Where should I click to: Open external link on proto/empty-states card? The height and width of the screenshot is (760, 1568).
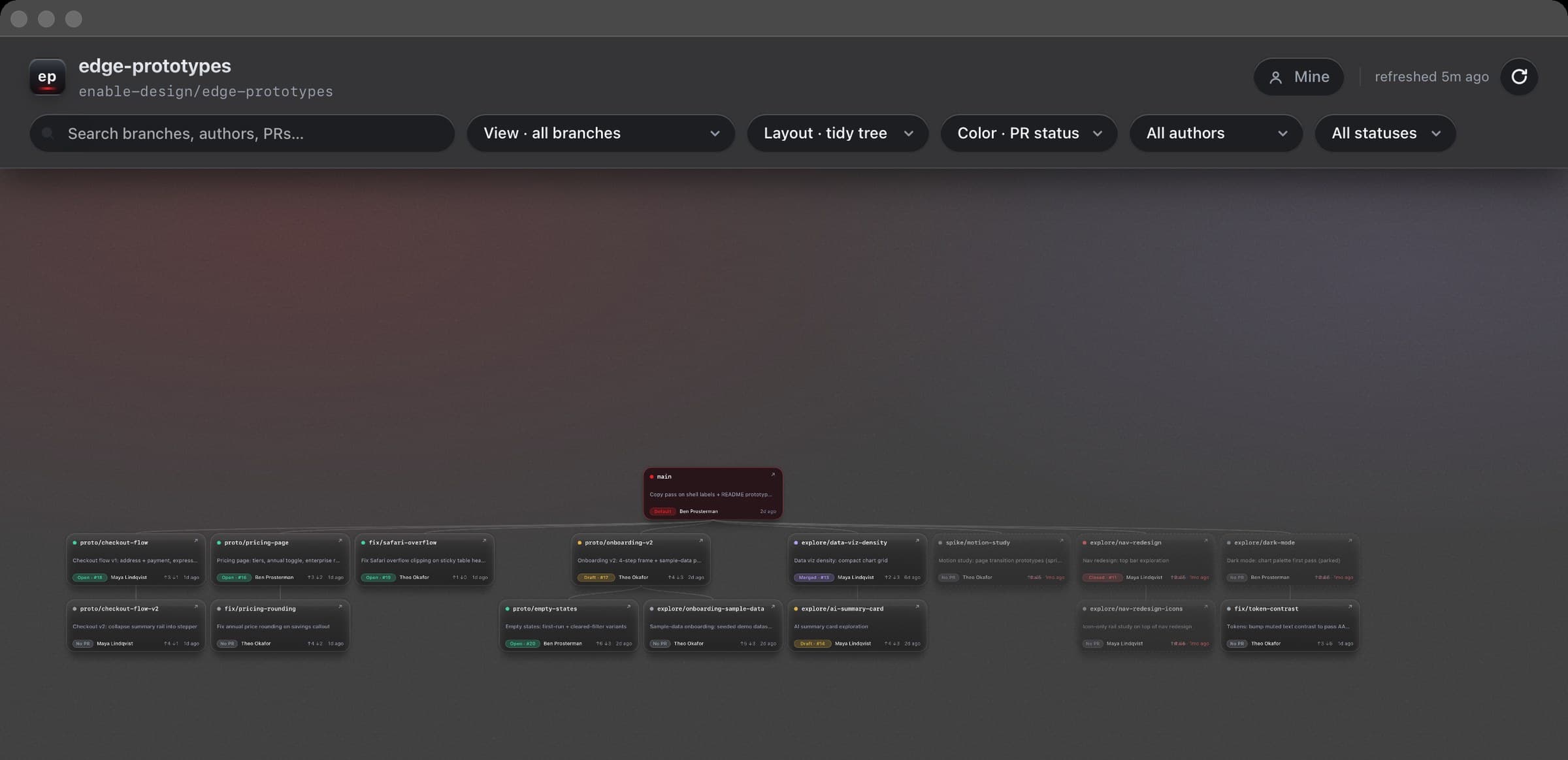coord(629,607)
